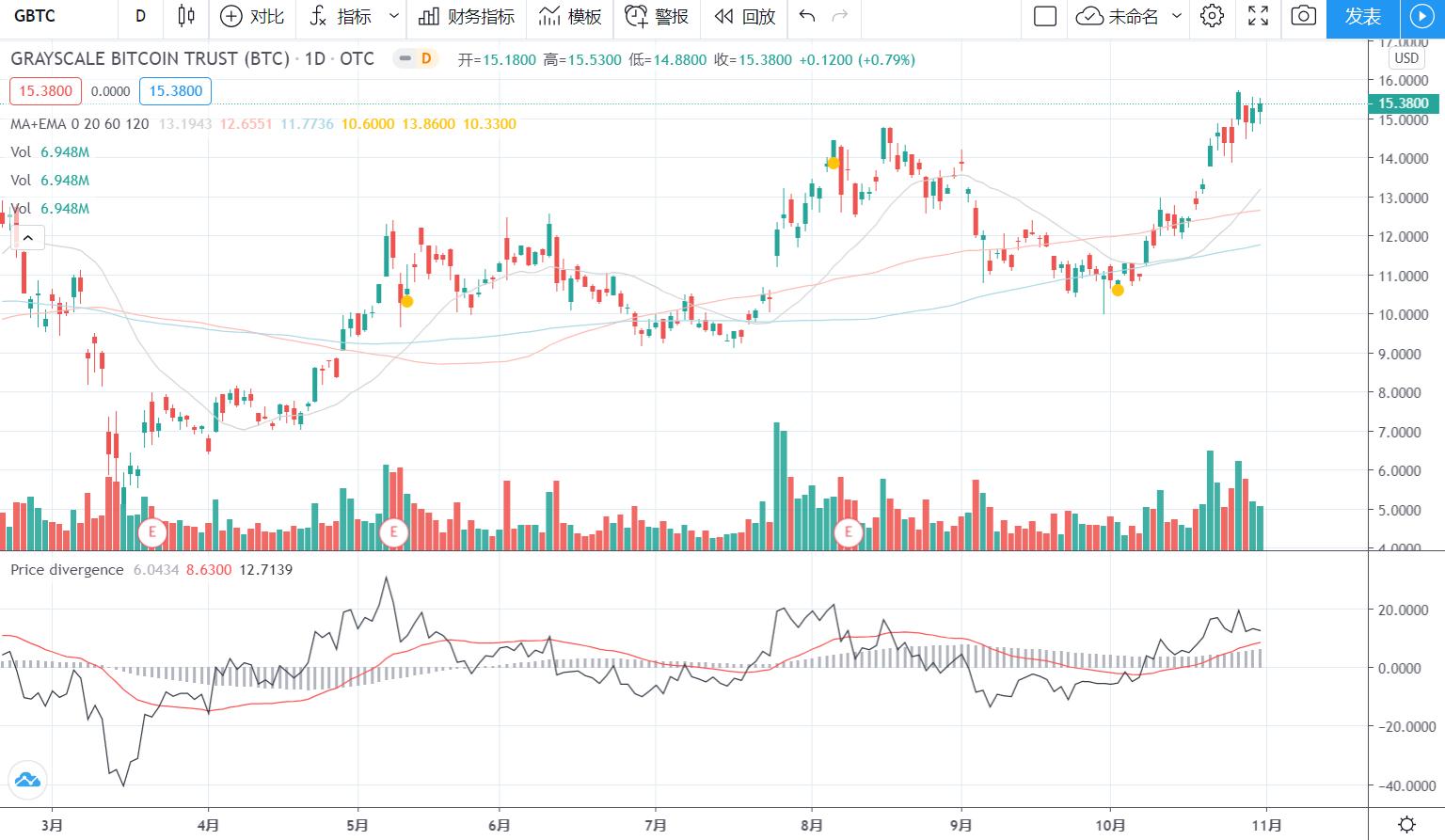
Task: Undo the last chart action
Action: coord(806,16)
